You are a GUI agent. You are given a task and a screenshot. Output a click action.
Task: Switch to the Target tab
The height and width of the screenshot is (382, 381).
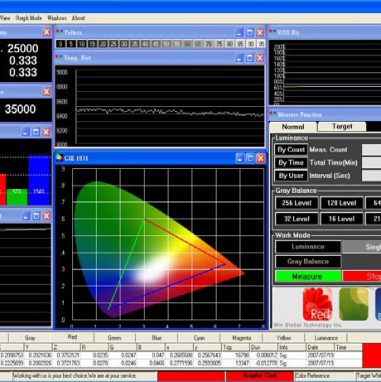coord(342,126)
